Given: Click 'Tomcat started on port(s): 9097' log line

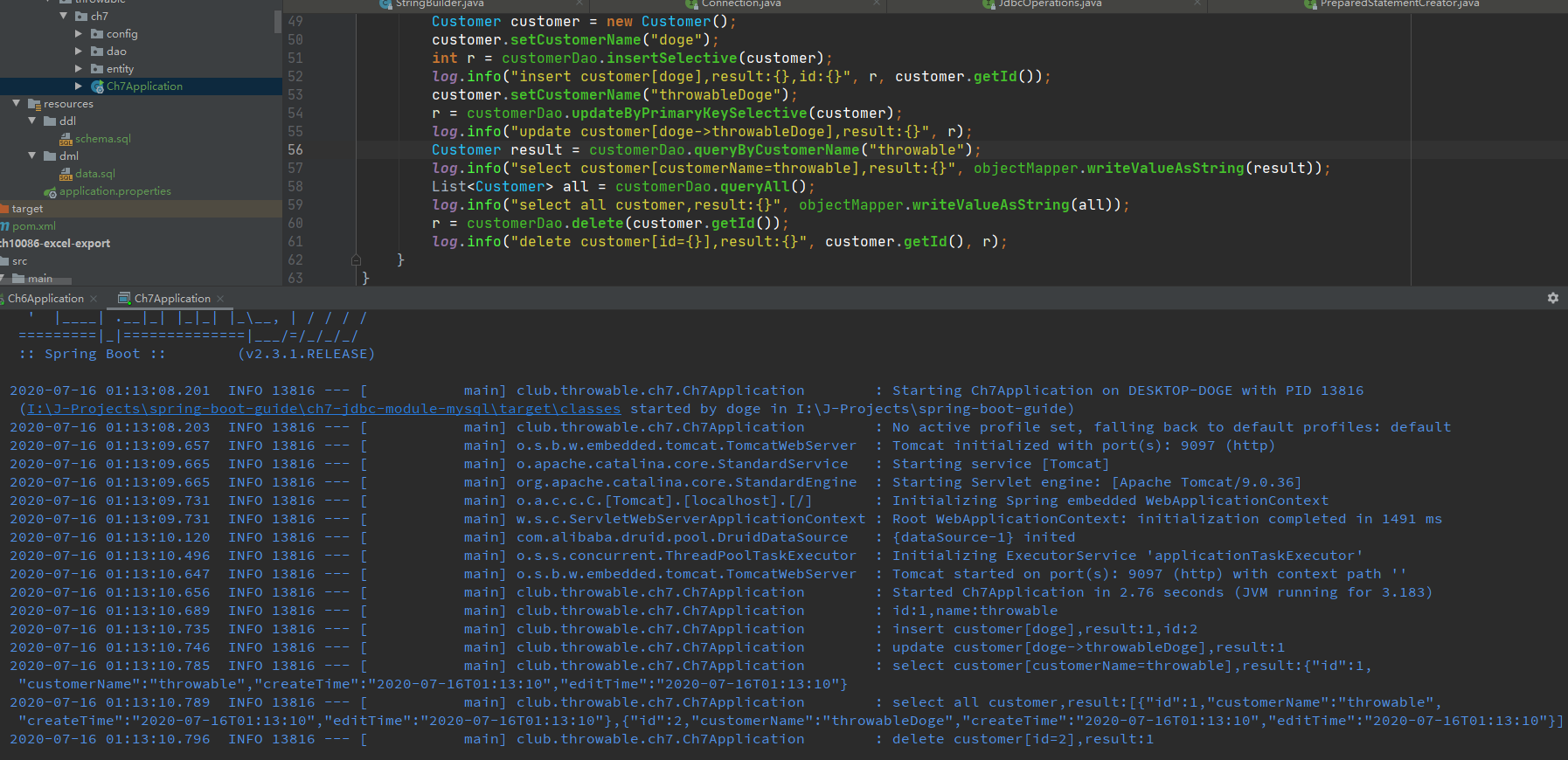Looking at the screenshot, I should click(1149, 574).
